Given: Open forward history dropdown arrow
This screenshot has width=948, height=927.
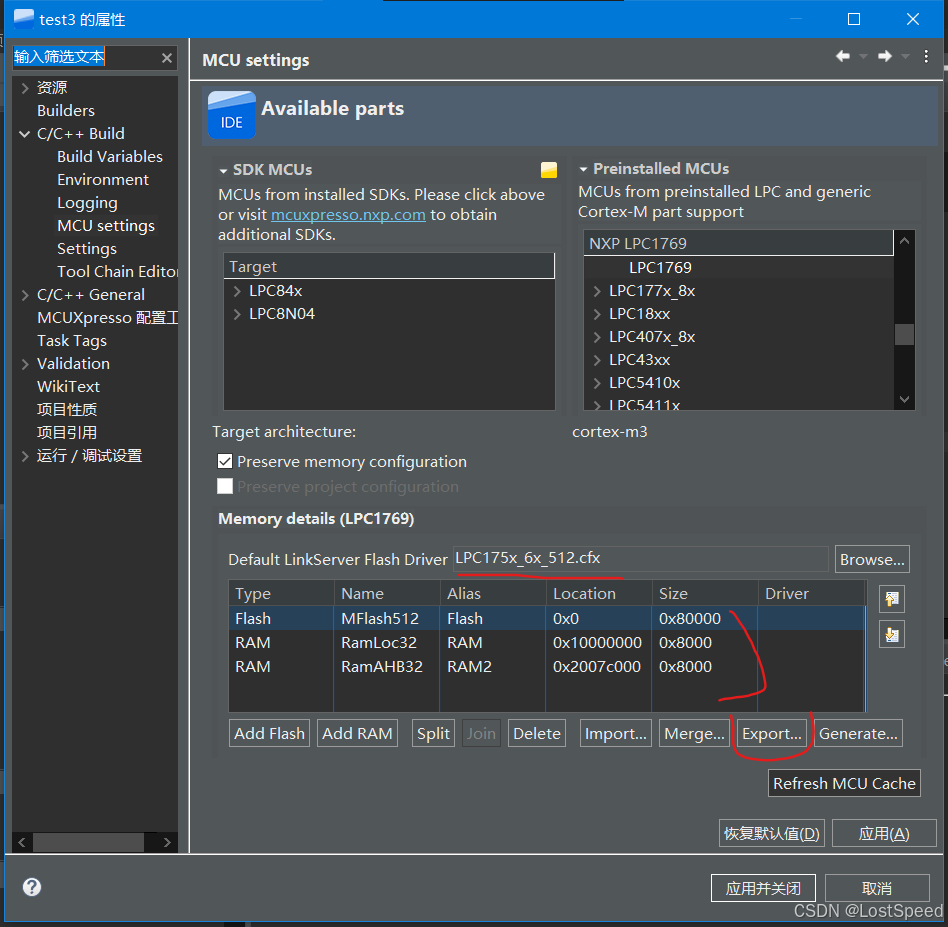Looking at the screenshot, I should [x=905, y=57].
